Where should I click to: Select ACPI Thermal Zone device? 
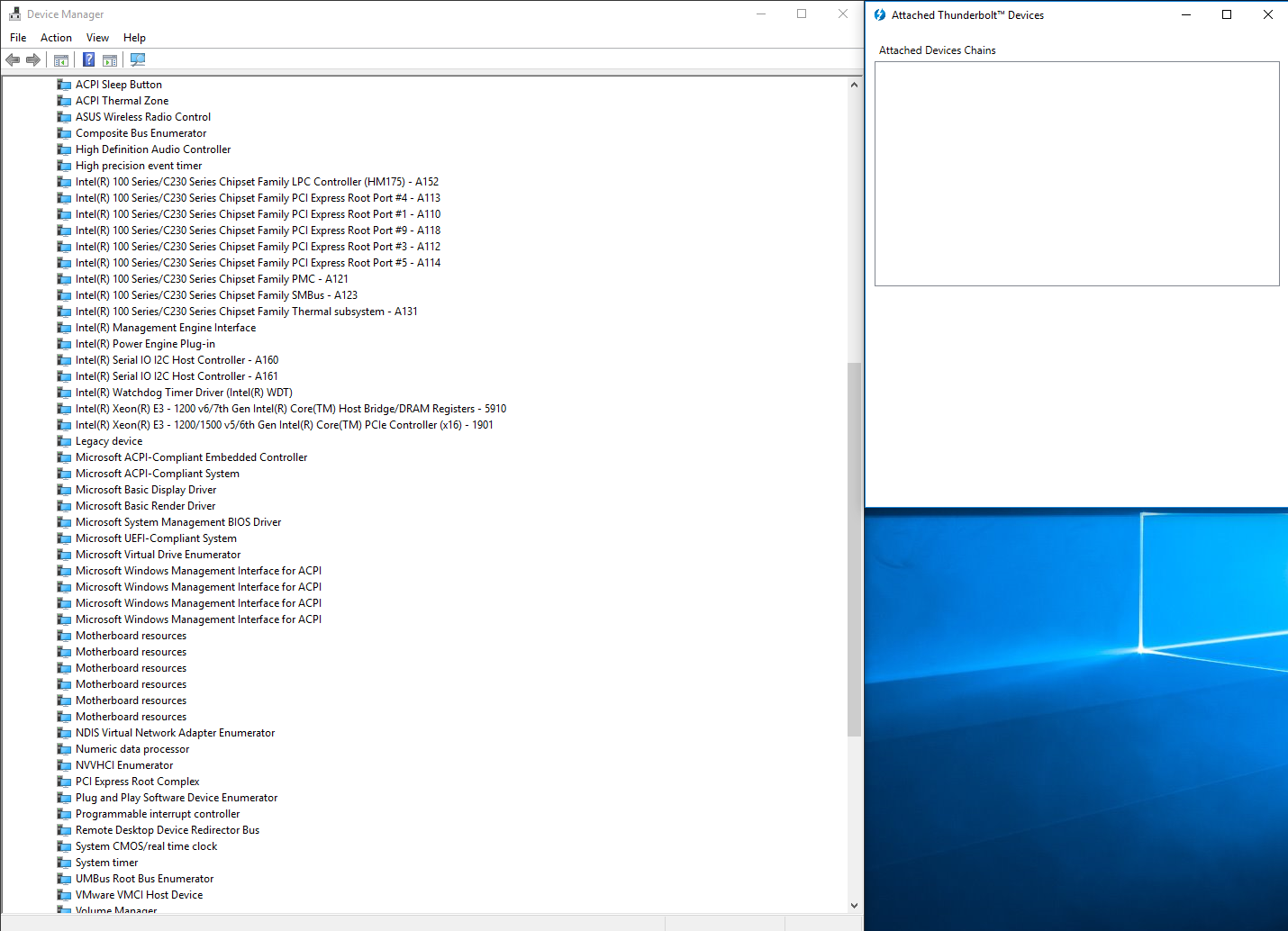[122, 101]
